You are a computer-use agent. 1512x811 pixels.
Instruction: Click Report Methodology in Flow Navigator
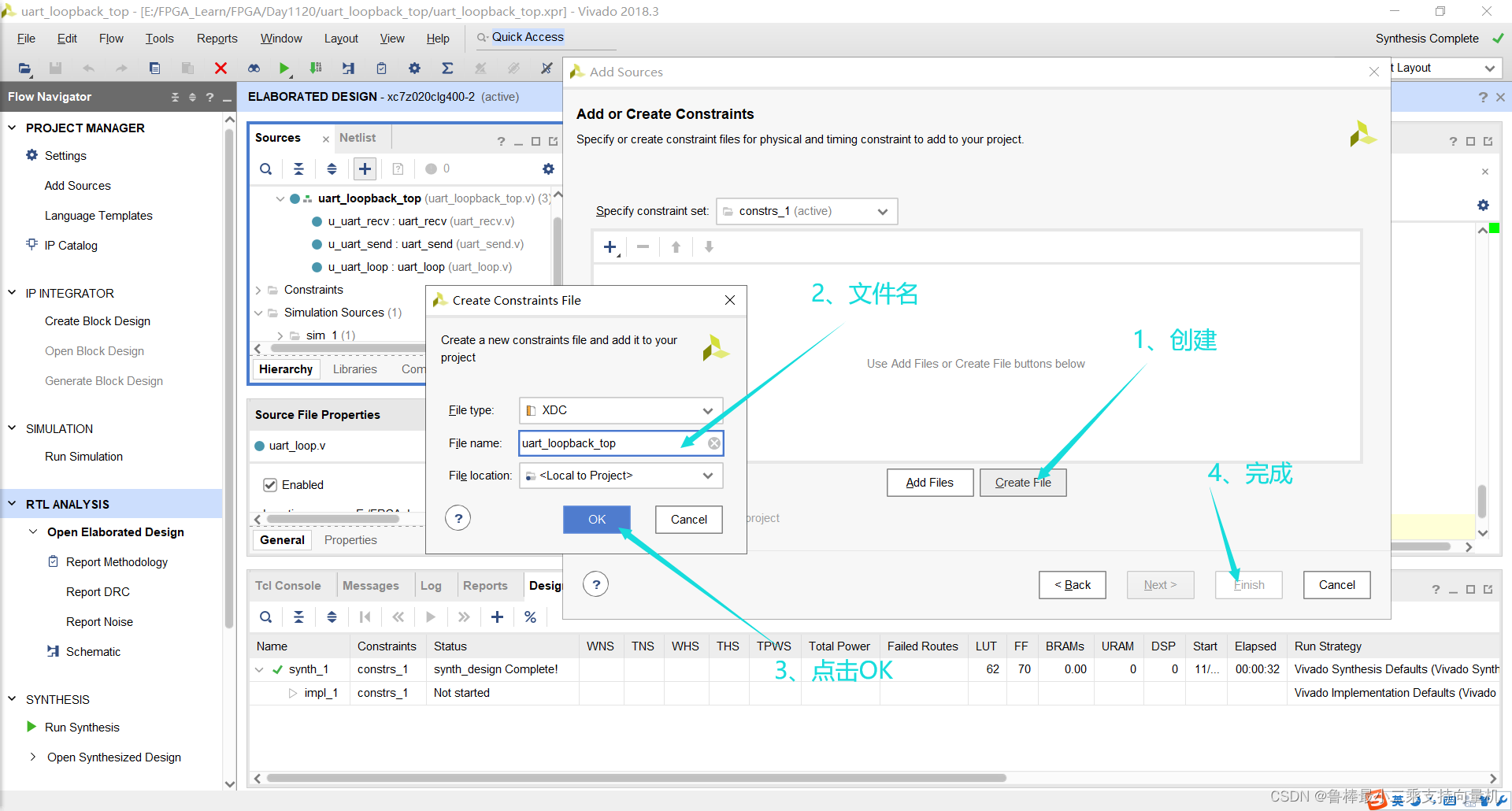coord(117,562)
